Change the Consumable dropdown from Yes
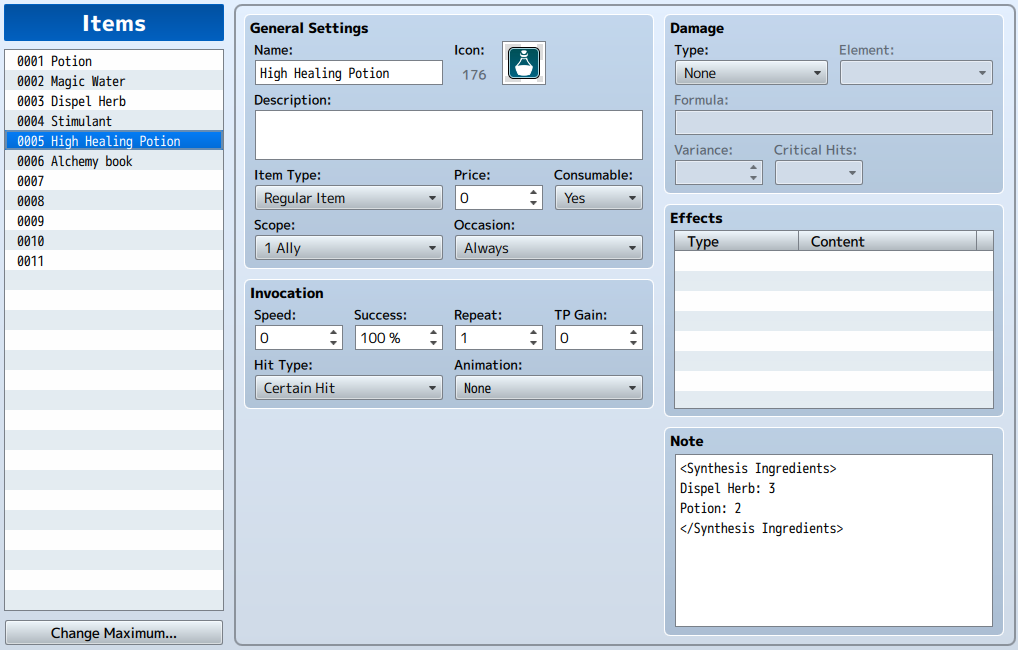The height and width of the screenshot is (650, 1018). 599,198
